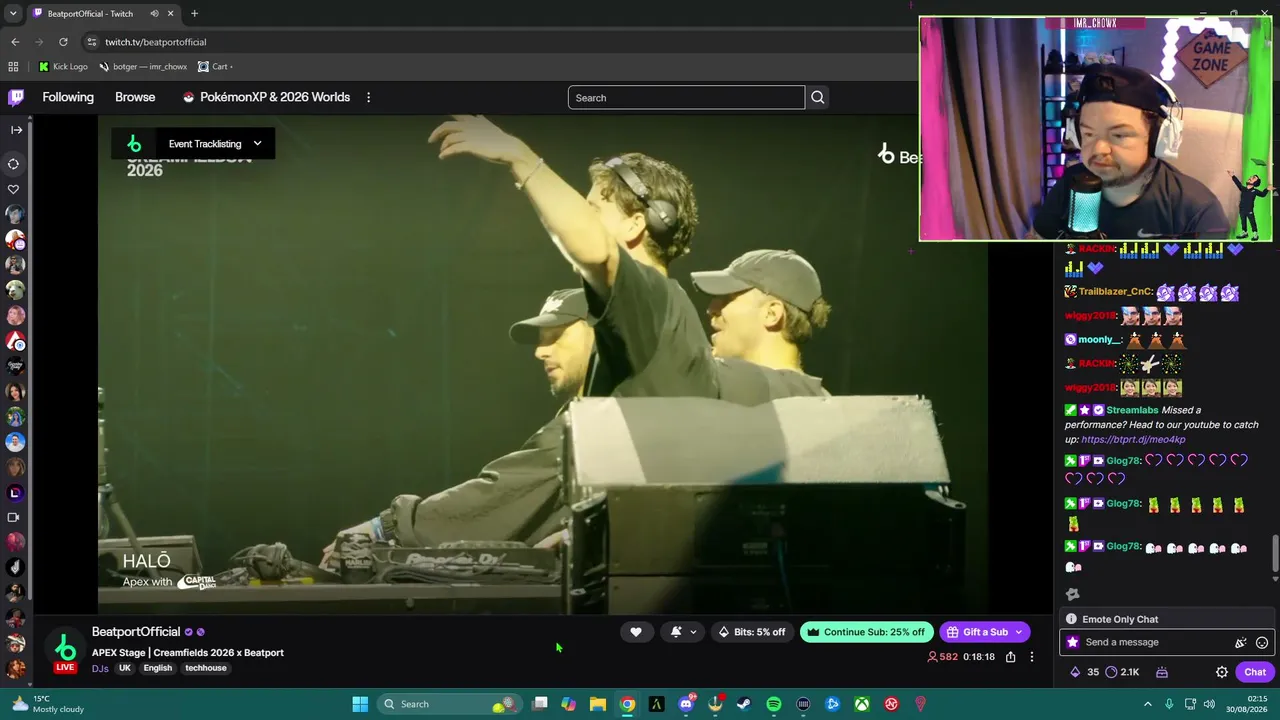Image resolution: width=1280 pixels, height=720 pixels.
Task: Open the Chrome apps grid in bookmarks bar
Action: 13,67
